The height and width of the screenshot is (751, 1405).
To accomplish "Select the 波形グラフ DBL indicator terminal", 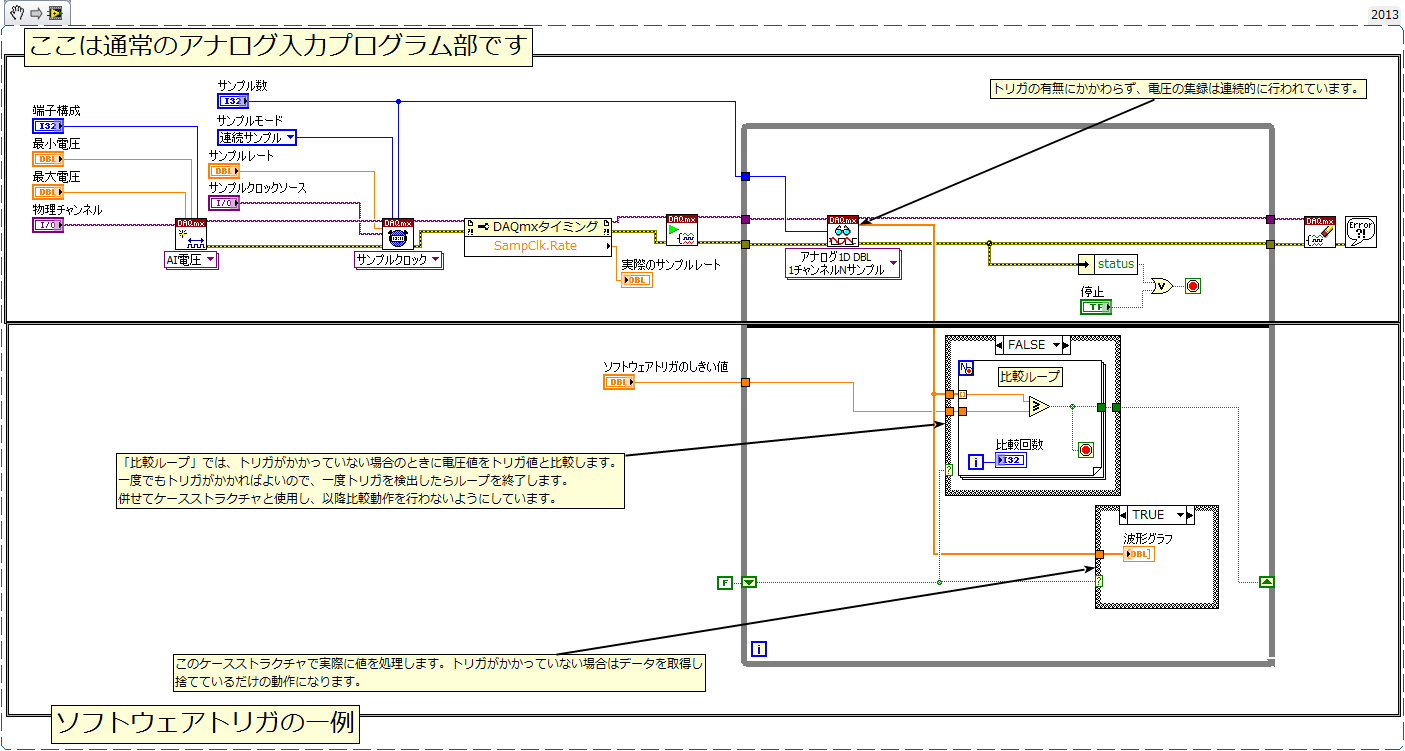I will tap(1138, 554).
